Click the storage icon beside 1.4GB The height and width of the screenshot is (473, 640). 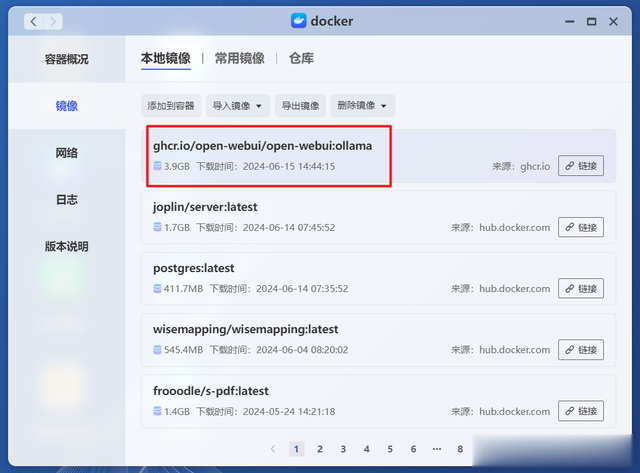157,411
